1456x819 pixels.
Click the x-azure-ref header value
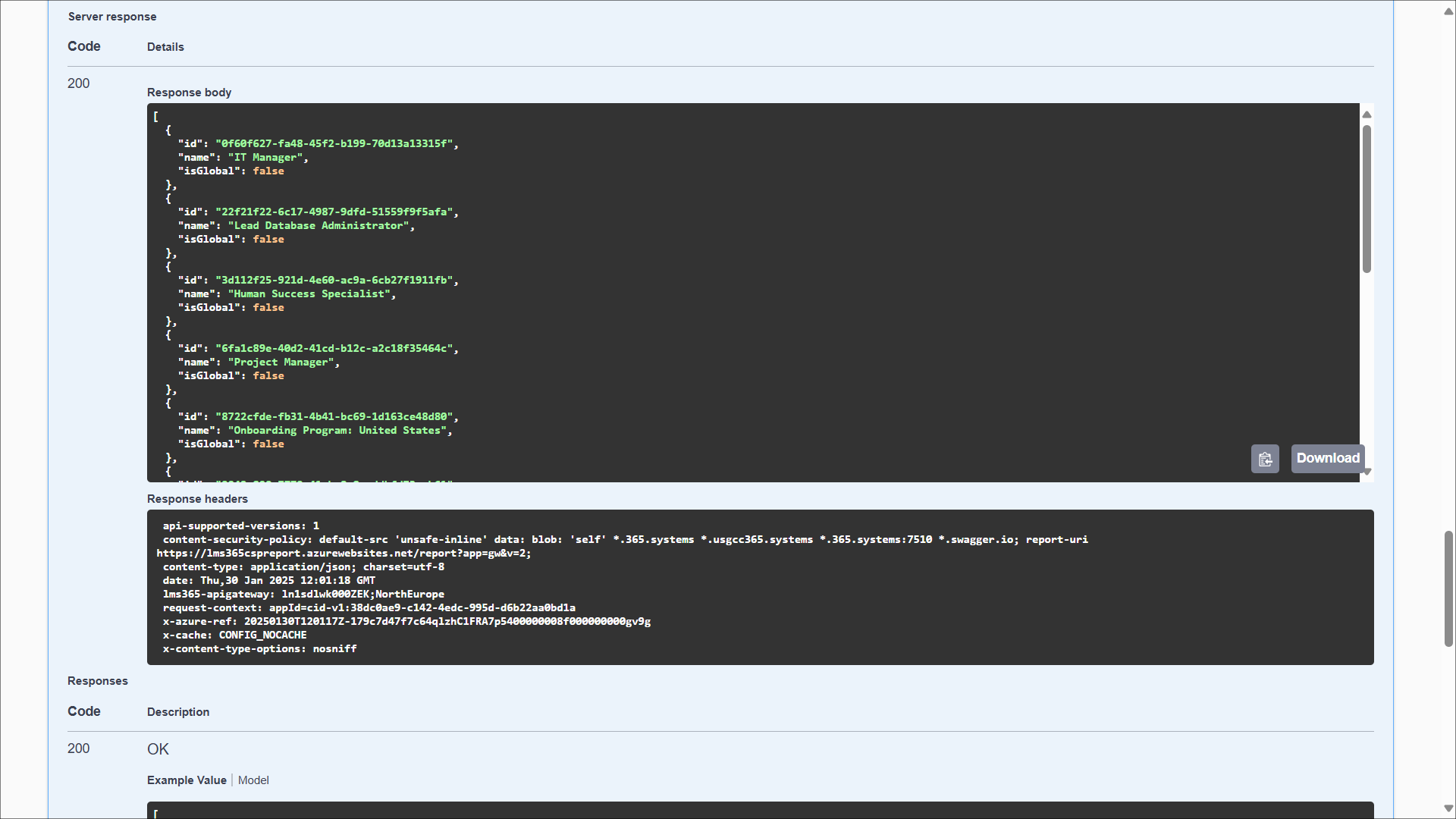[447, 622]
